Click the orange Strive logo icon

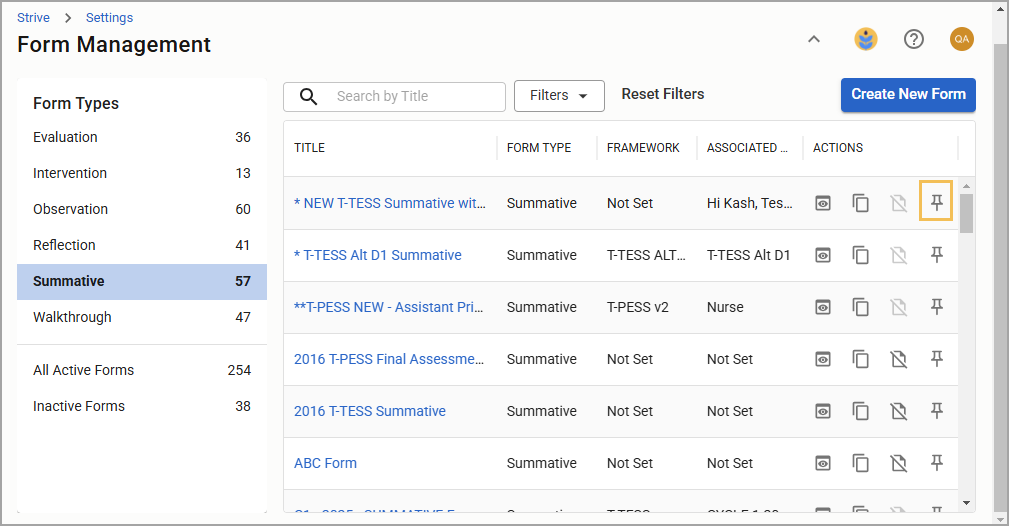pos(866,39)
